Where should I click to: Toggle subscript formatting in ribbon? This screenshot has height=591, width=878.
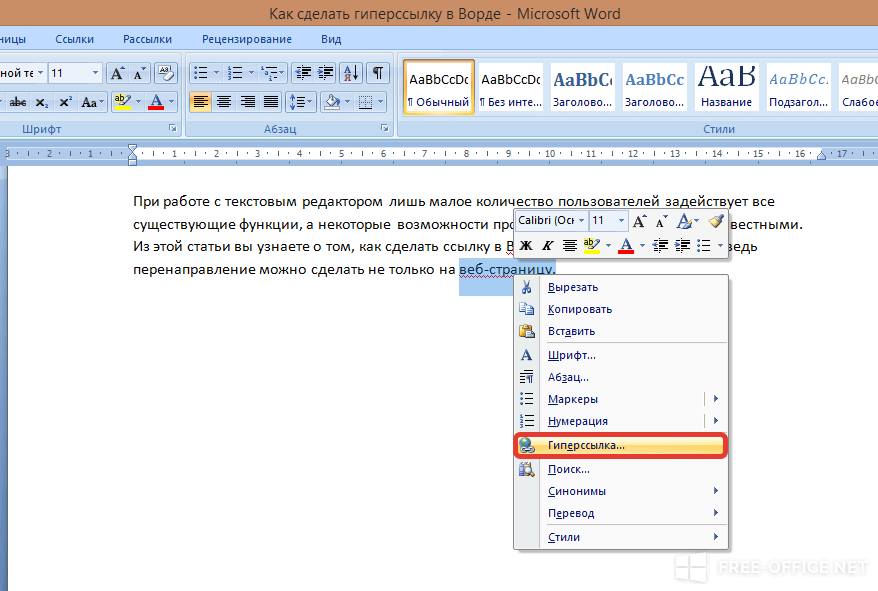pyautogui.click(x=41, y=103)
